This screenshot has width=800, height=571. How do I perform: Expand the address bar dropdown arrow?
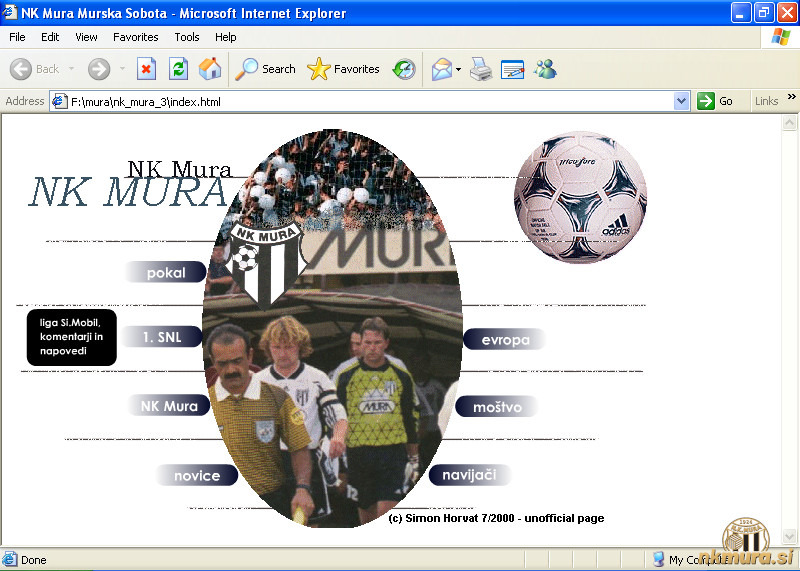click(x=681, y=101)
